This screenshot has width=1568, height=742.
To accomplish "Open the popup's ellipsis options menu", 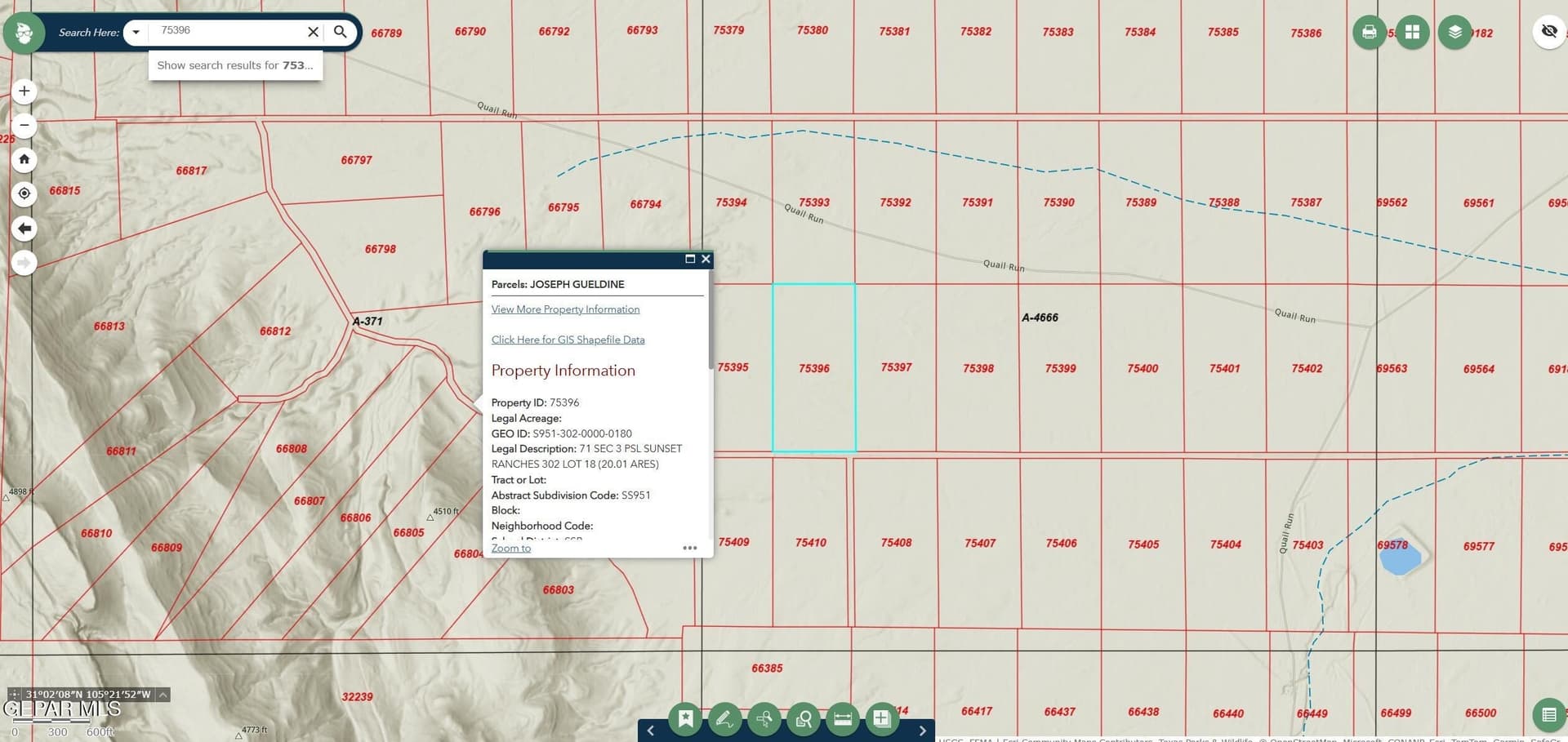I will pos(690,548).
